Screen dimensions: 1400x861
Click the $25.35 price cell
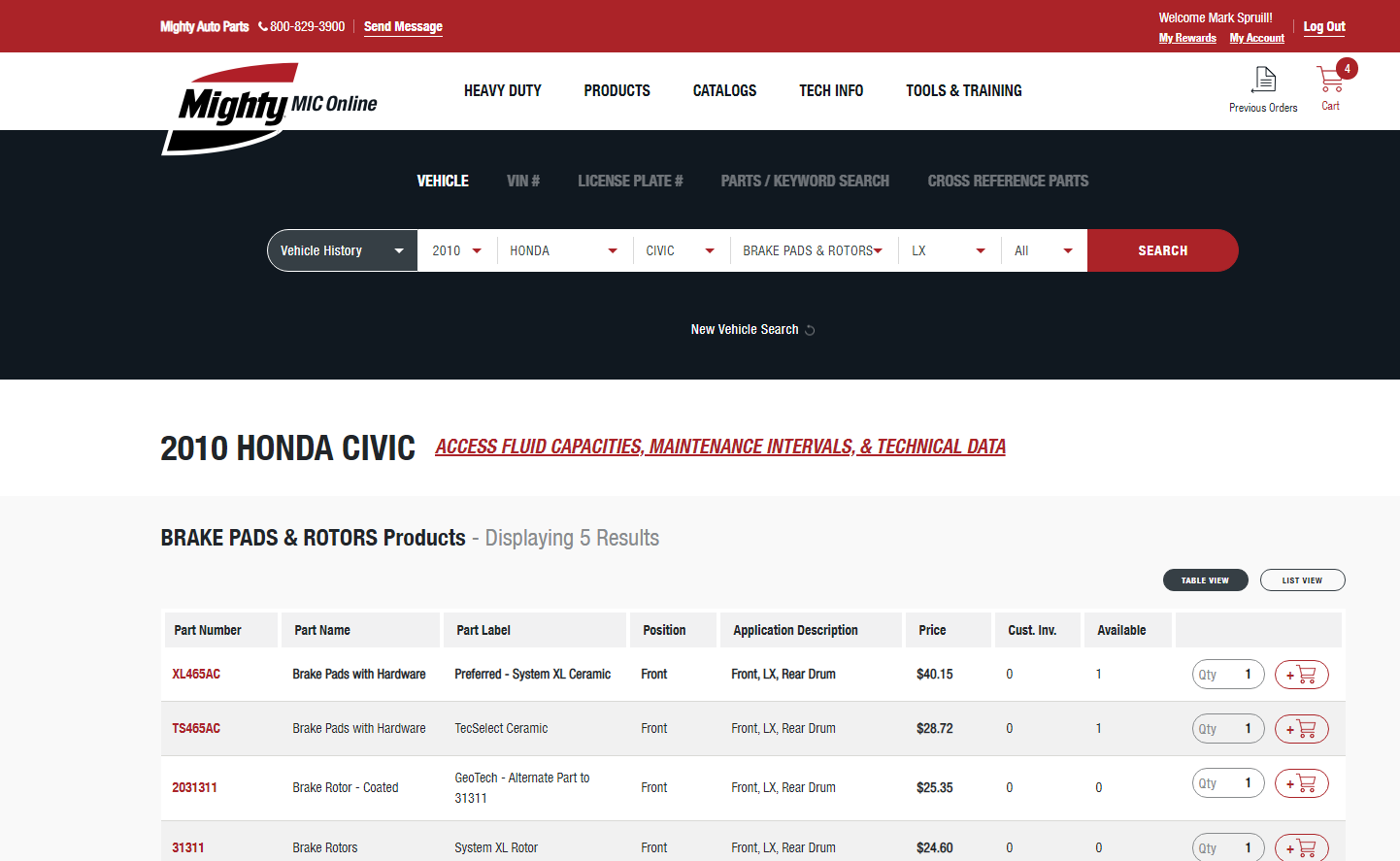935,788
